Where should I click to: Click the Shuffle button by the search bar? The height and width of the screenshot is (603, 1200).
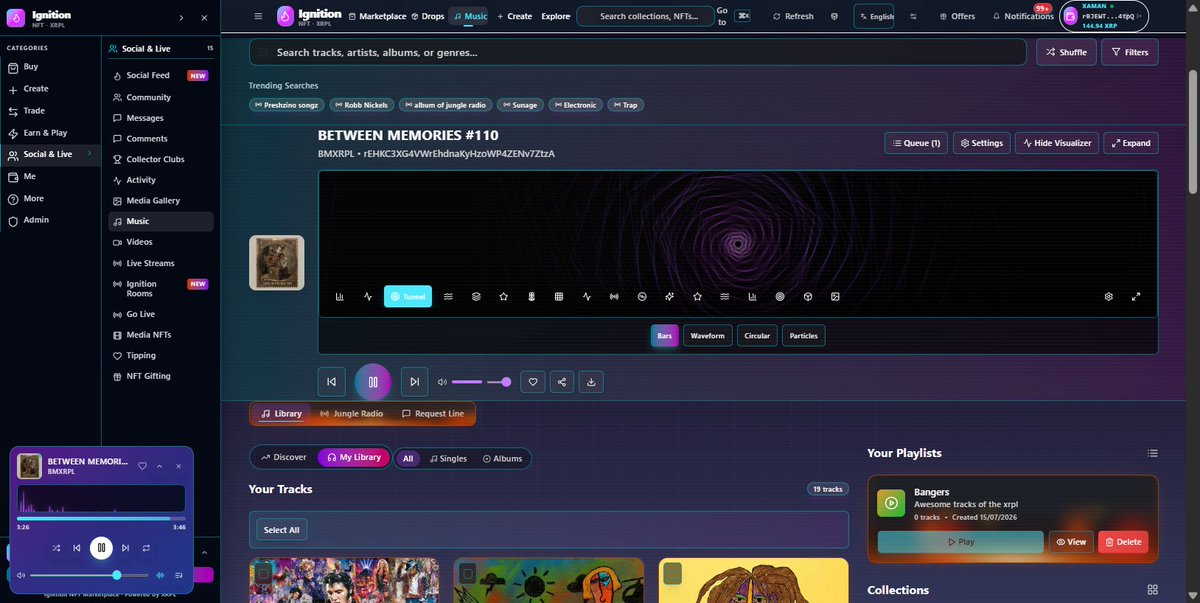pos(1066,52)
